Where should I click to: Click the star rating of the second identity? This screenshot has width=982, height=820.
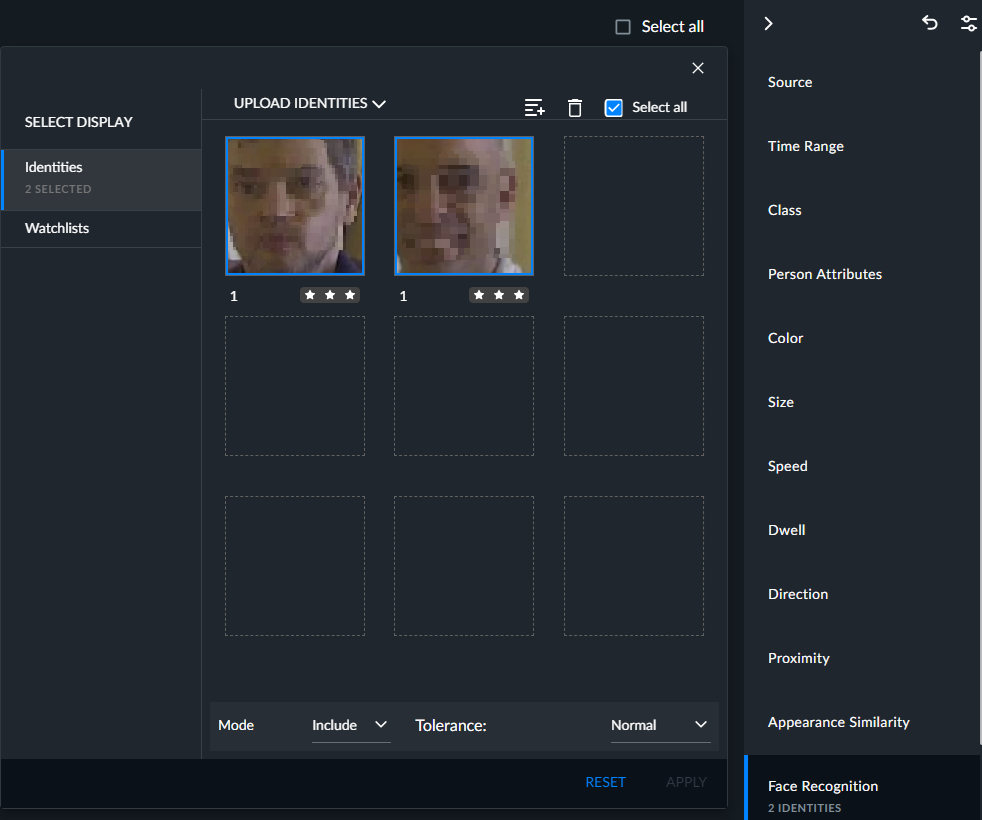(499, 295)
